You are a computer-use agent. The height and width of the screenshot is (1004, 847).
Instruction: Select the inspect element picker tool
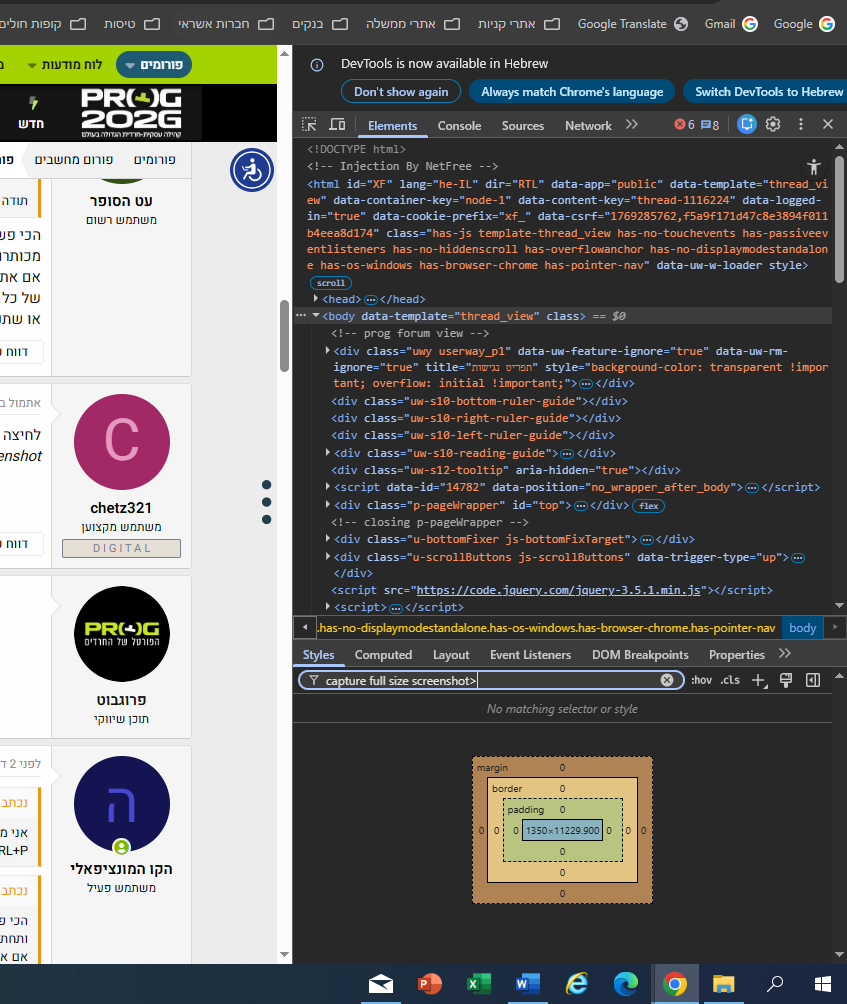point(309,124)
